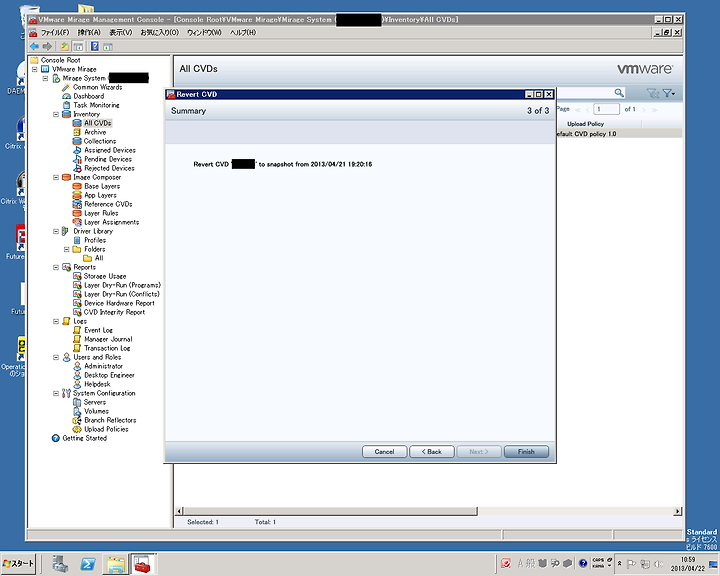Viewport: 720px width, 576px height.
Task: Open the Archive node
Action: click(95, 132)
